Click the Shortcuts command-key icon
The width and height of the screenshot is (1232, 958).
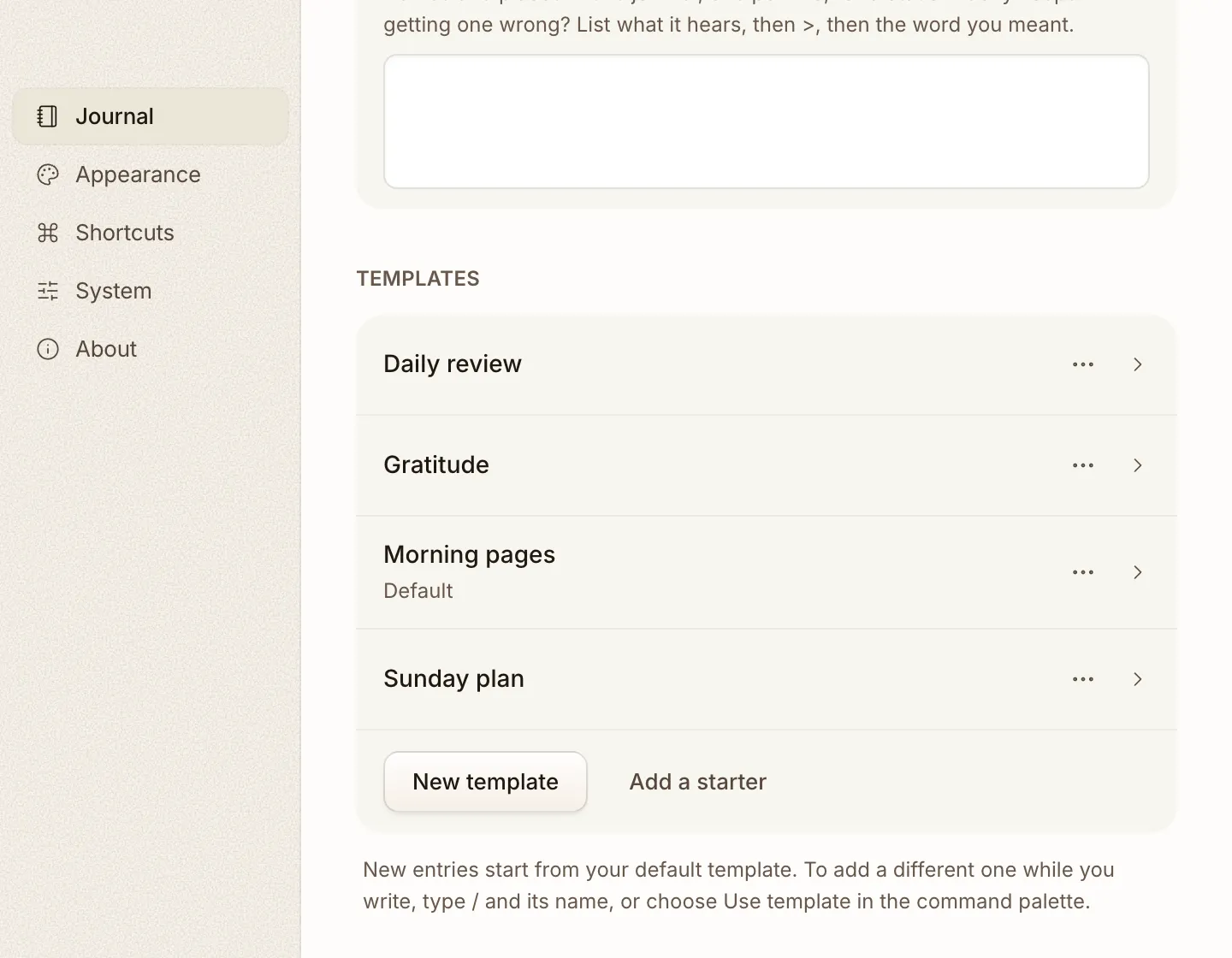pyautogui.click(x=48, y=233)
